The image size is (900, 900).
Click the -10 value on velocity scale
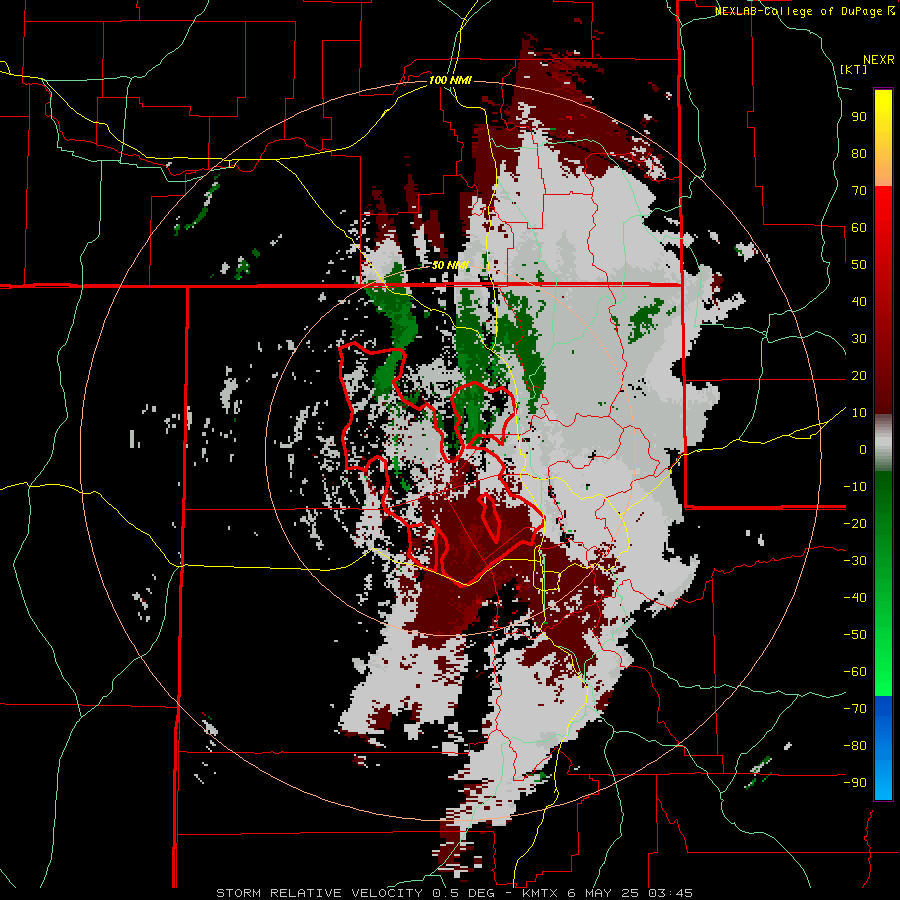click(855, 487)
